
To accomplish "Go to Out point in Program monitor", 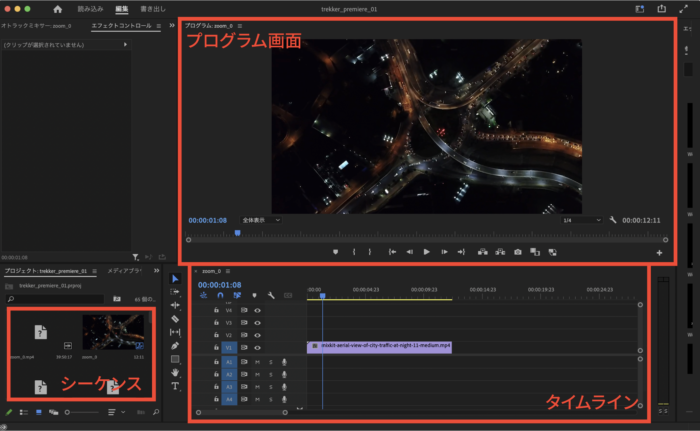I will tap(461, 252).
